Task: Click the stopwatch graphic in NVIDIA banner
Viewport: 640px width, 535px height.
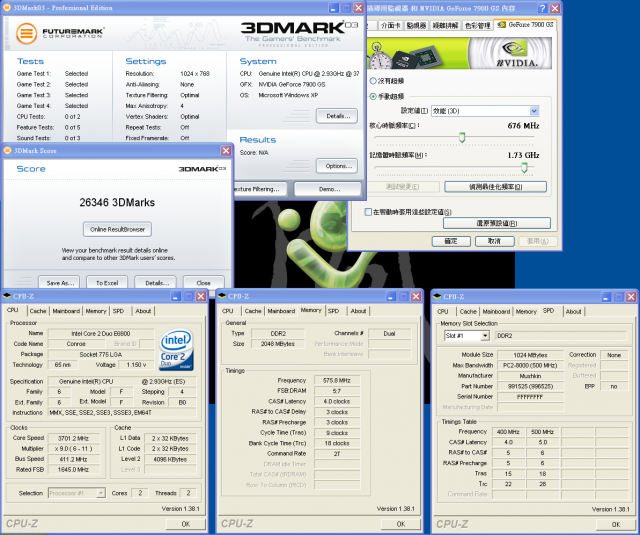Action: coord(380,55)
